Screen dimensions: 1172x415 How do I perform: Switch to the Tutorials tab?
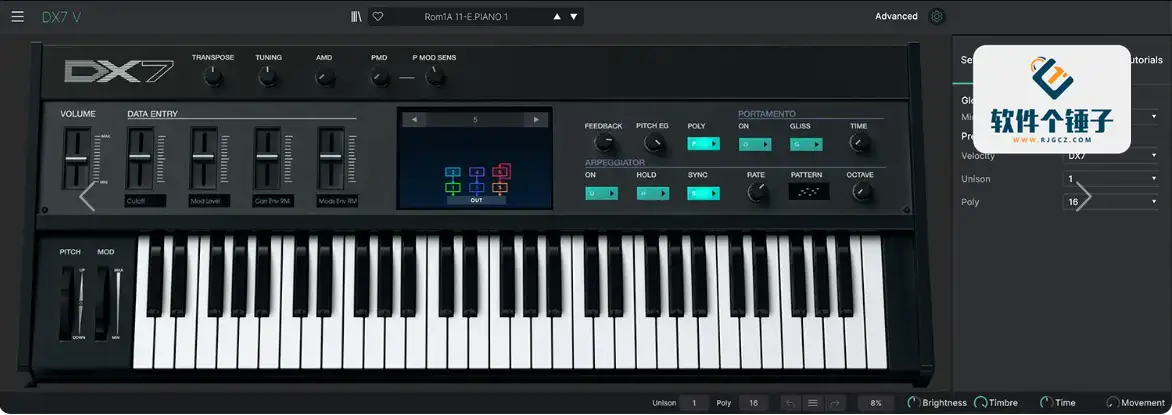coord(1147,60)
